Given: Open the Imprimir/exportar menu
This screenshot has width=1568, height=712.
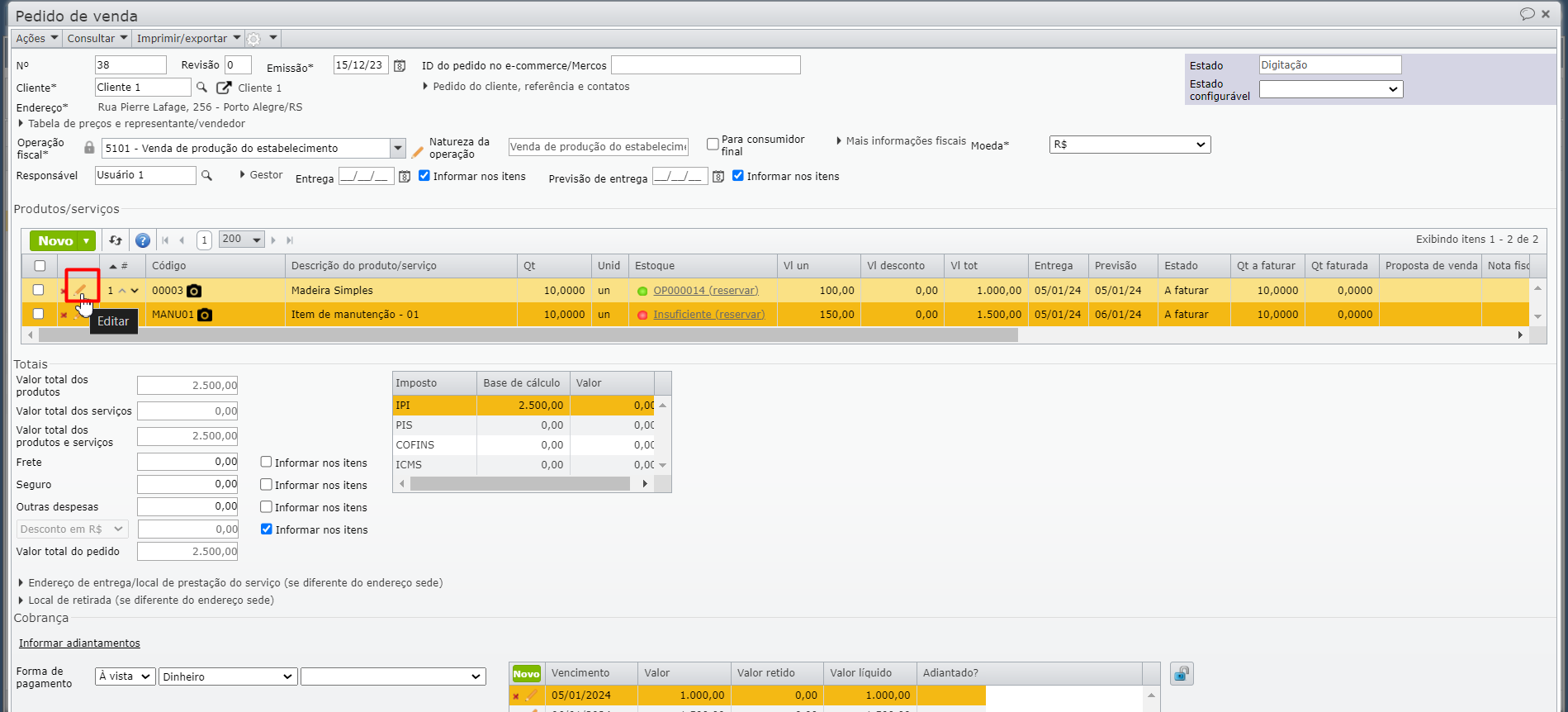Looking at the screenshot, I should [188, 38].
